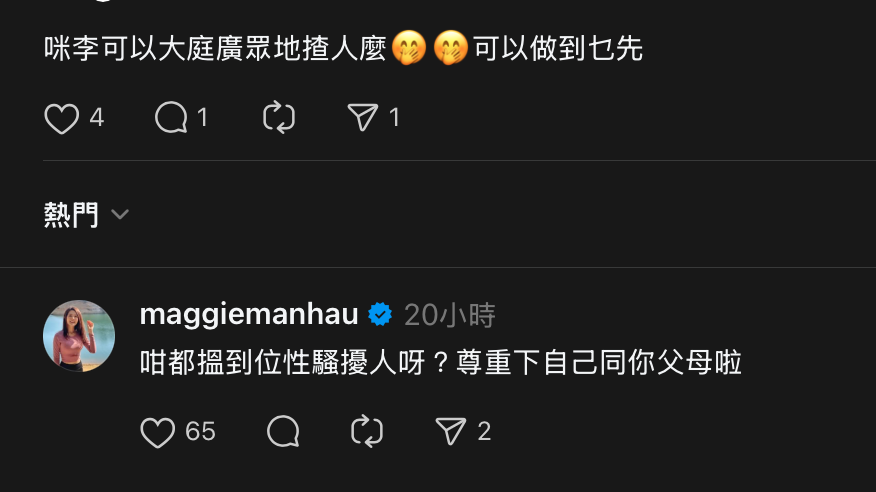
Task: Click the 20小時 timestamp
Action: tap(450, 315)
